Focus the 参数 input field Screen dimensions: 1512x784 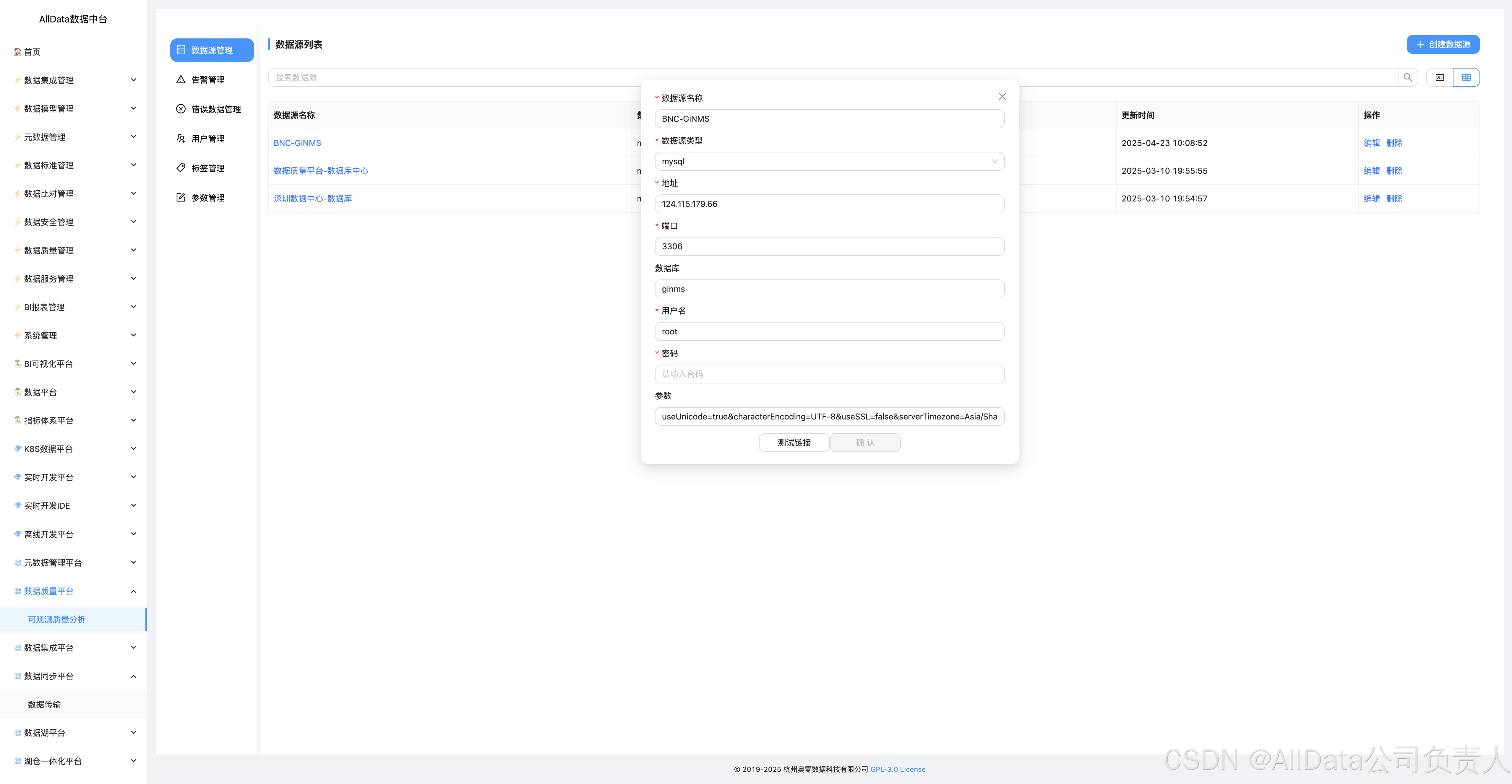[829, 417]
